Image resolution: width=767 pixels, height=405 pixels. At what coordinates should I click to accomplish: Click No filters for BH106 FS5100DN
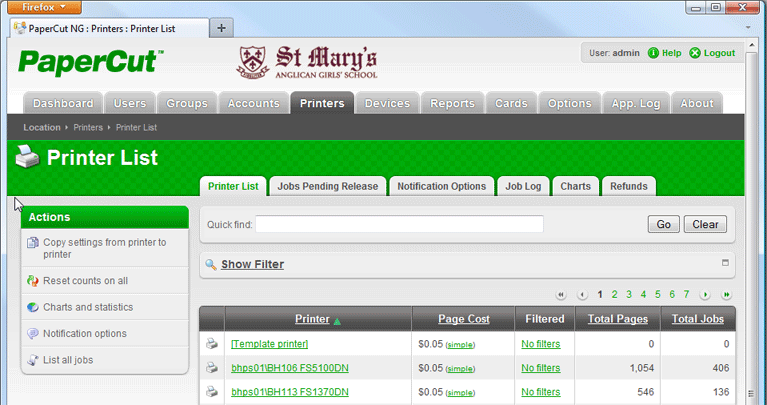(x=541, y=368)
